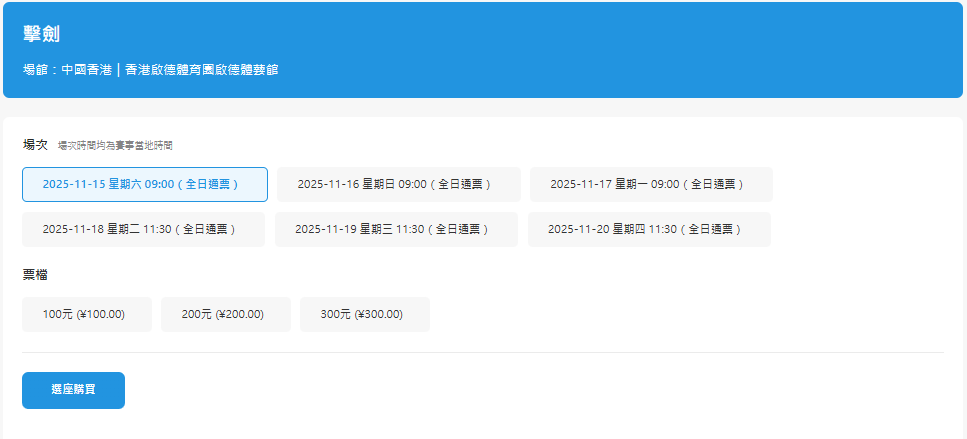Select the 100元 (¥100.00) ticket tier
Viewport: 967px width, 439px height.
click(86, 314)
